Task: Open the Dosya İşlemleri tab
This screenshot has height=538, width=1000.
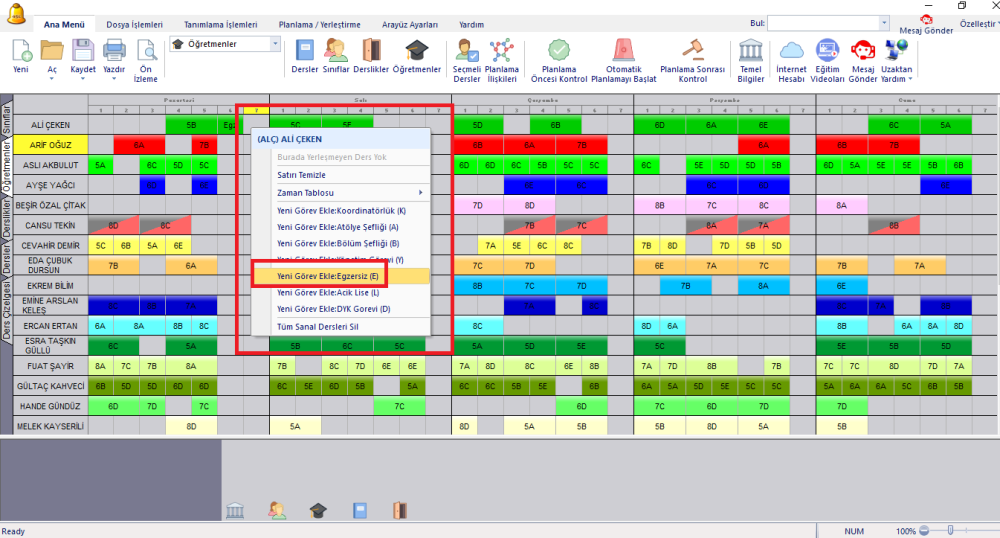Action: point(134,24)
